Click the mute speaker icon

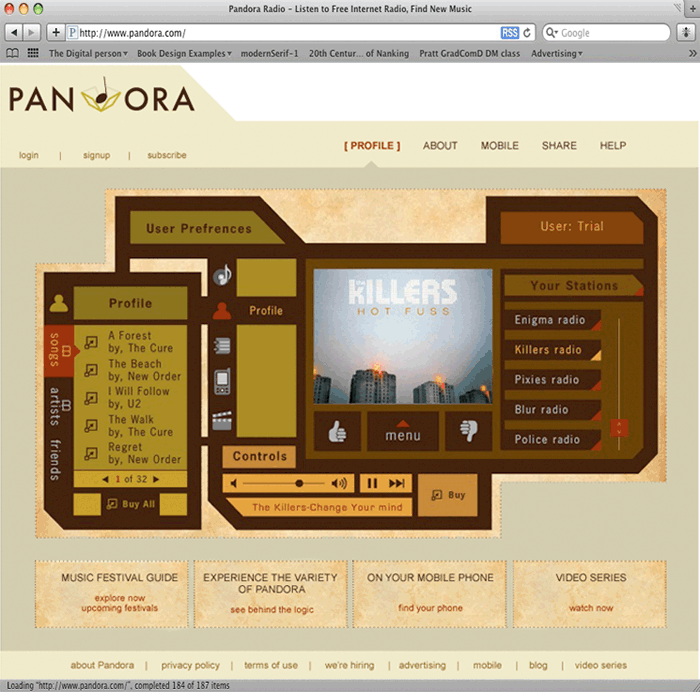click(233, 484)
